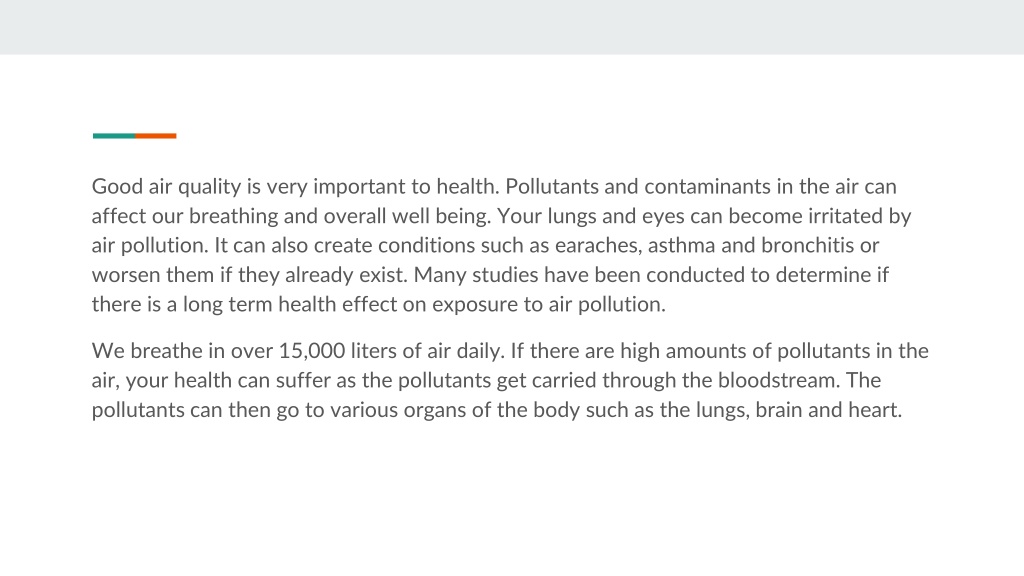Viewport: 1024px width, 576px height.
Task: Place cursor on the word "worsen"
Action: (x=126, y=274)
